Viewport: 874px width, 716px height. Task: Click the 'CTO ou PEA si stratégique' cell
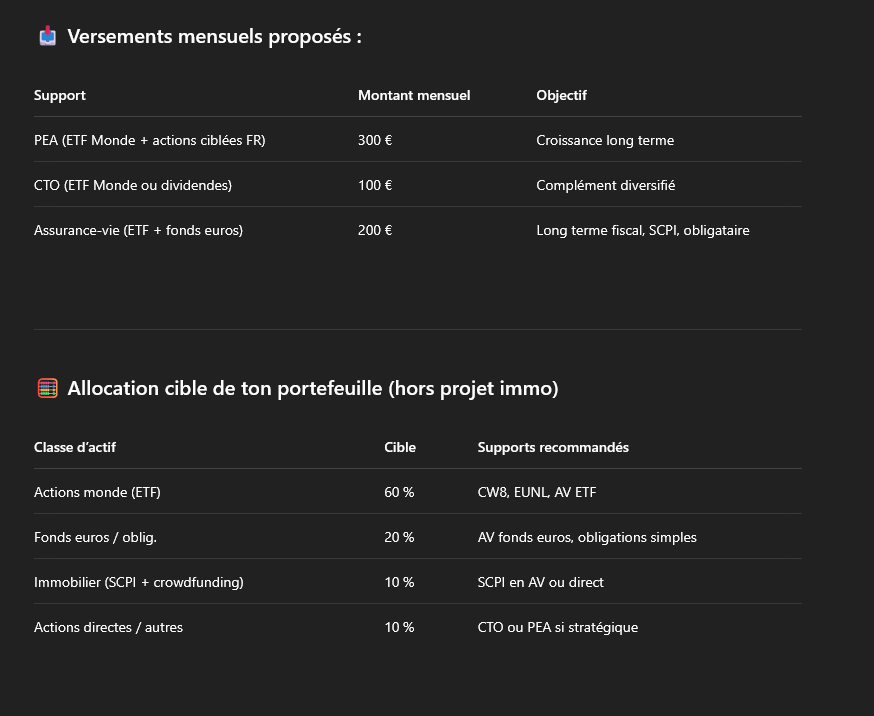click(x=558, y=627)
